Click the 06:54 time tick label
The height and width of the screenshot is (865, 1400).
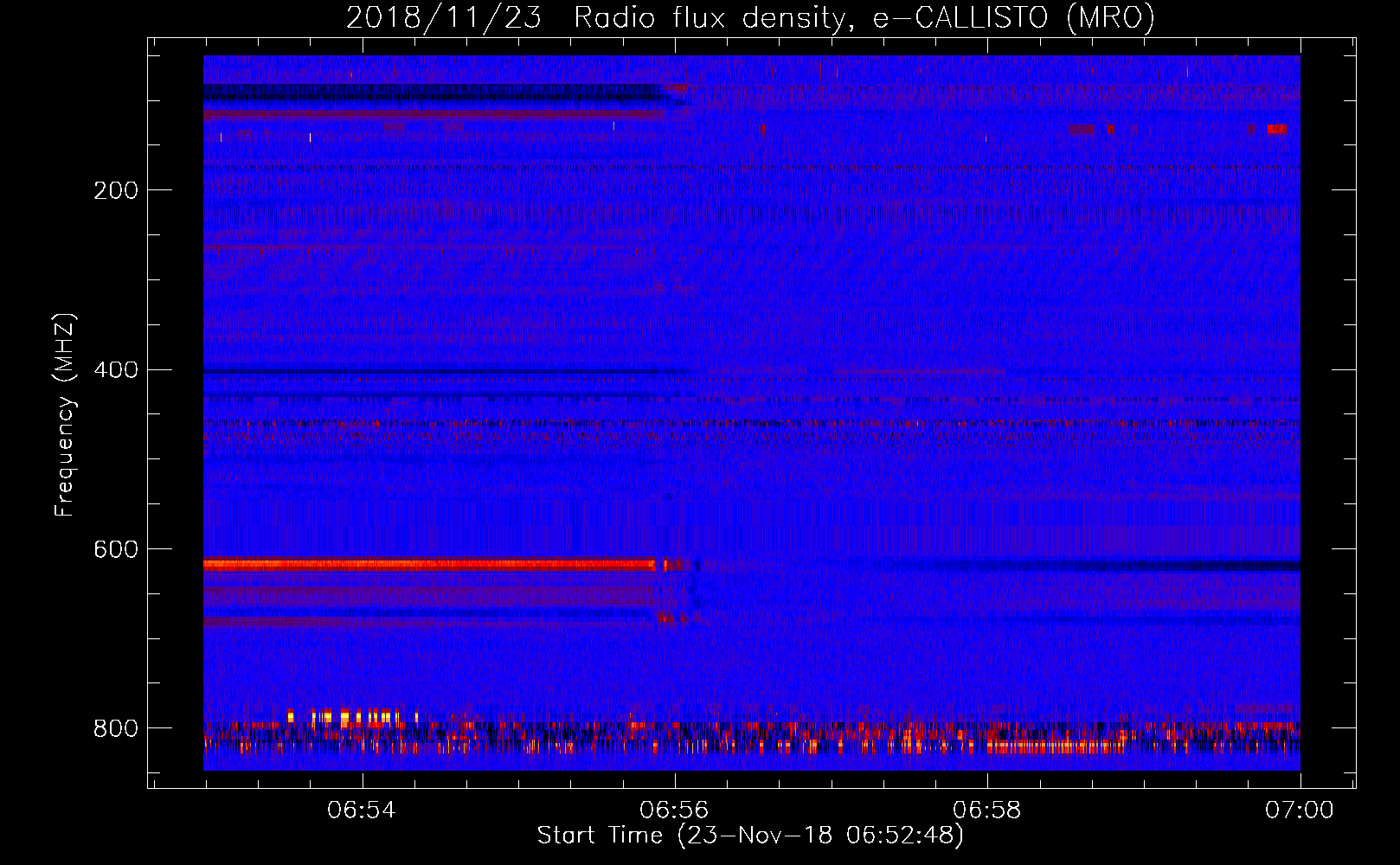pos(362,811)
